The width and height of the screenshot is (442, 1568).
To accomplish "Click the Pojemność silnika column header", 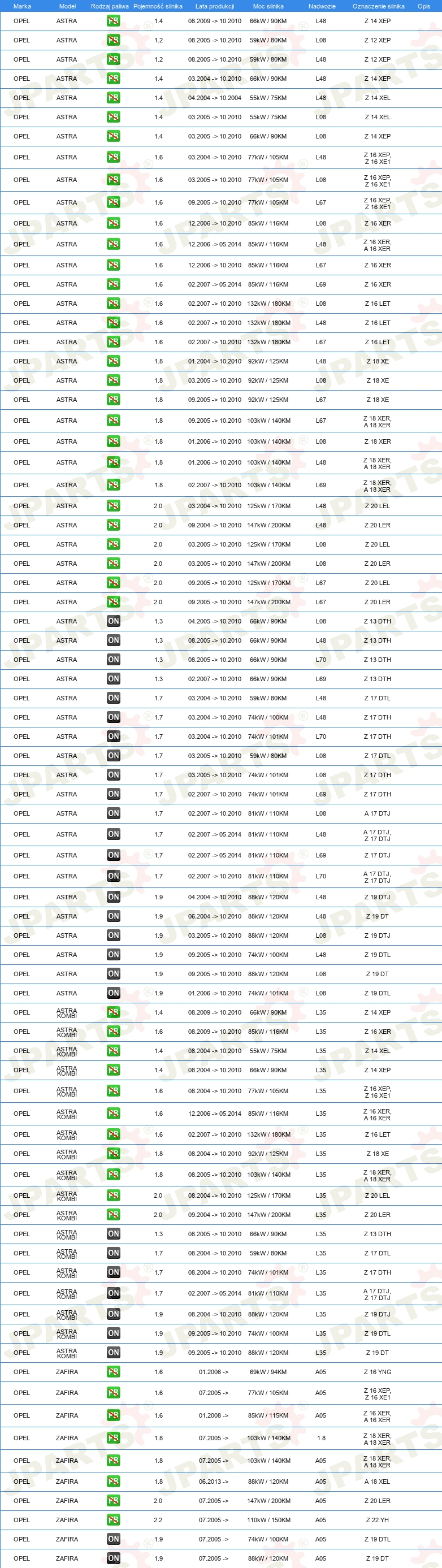I will [x=158, y=6].
